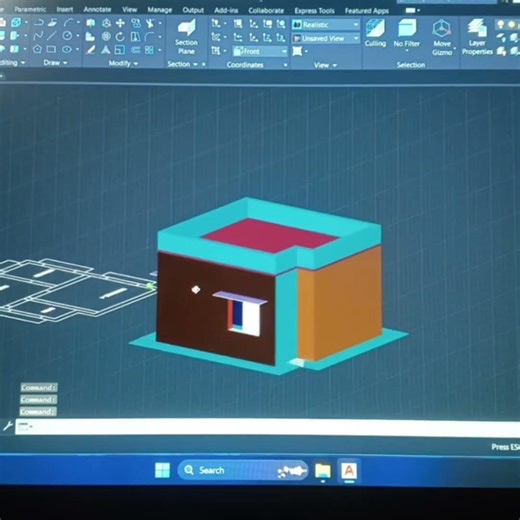Click the Move tool with four arrows
The image size is (520, 520).
click(120, 23)
